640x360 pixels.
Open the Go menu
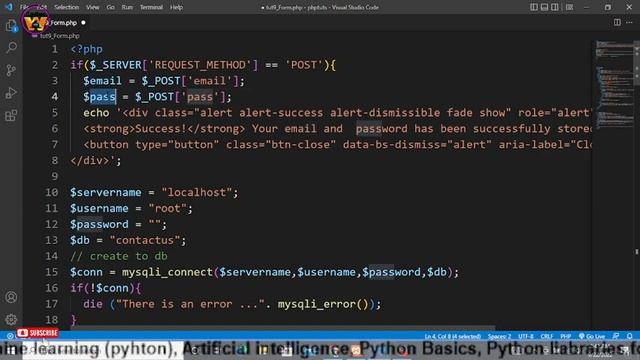(111, 7)
